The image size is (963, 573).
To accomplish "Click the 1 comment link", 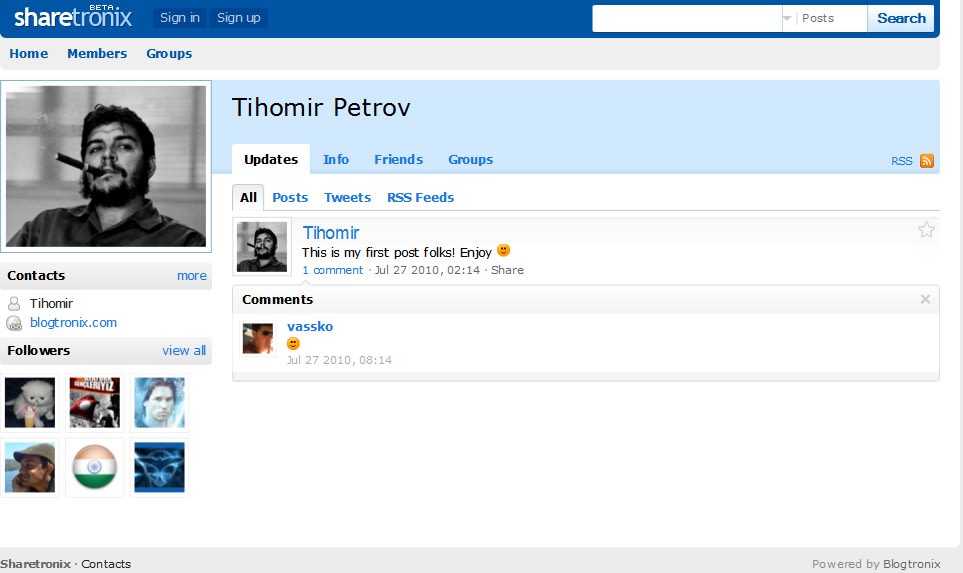I will click(333, 270).
